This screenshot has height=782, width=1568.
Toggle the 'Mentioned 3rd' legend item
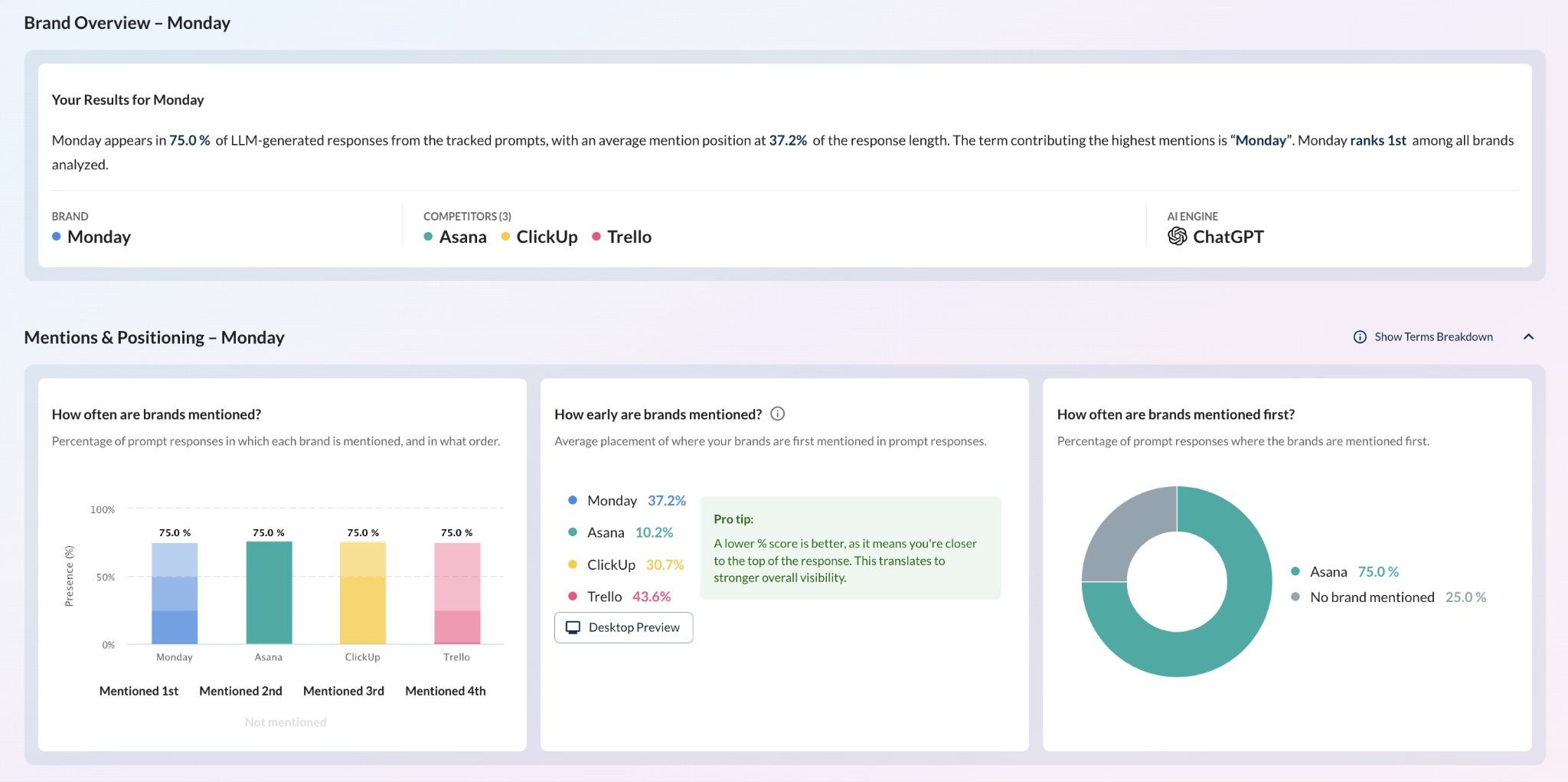coord(344,691)
